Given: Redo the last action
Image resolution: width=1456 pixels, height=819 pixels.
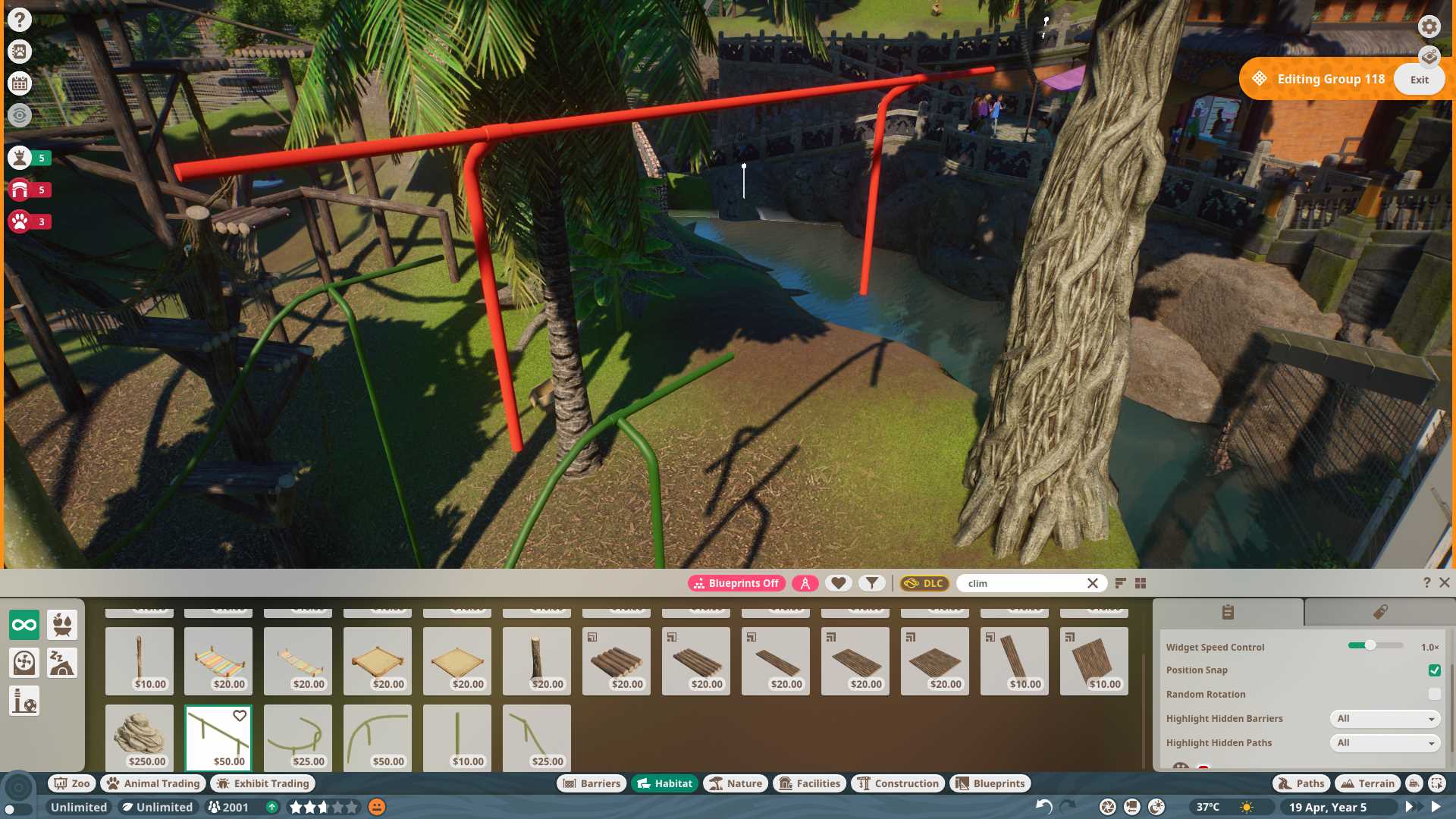Looking at the screenshot, I should tap(1068, 806).
